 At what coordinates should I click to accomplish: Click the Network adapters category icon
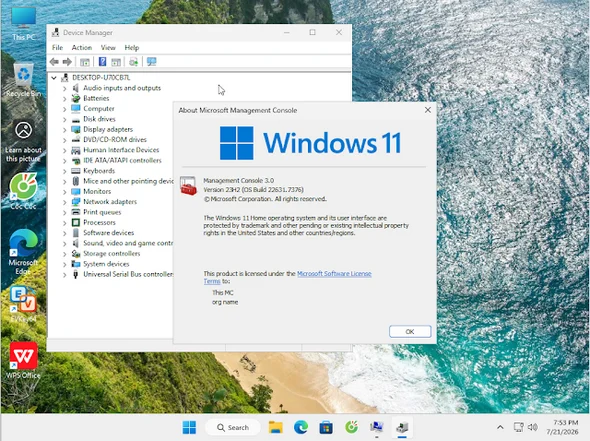coord(76,202)
